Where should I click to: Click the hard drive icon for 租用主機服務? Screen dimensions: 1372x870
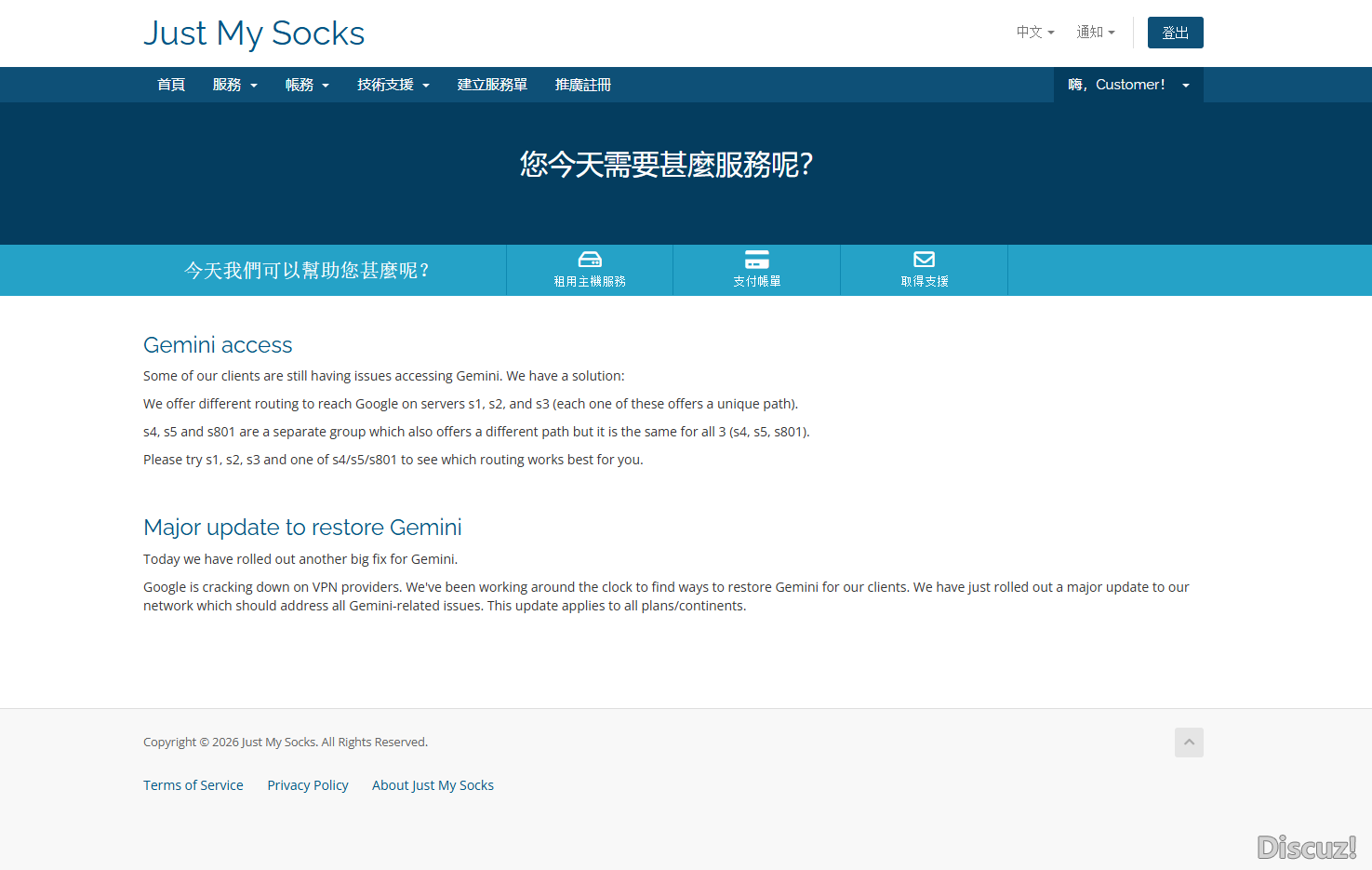(590, 260)
